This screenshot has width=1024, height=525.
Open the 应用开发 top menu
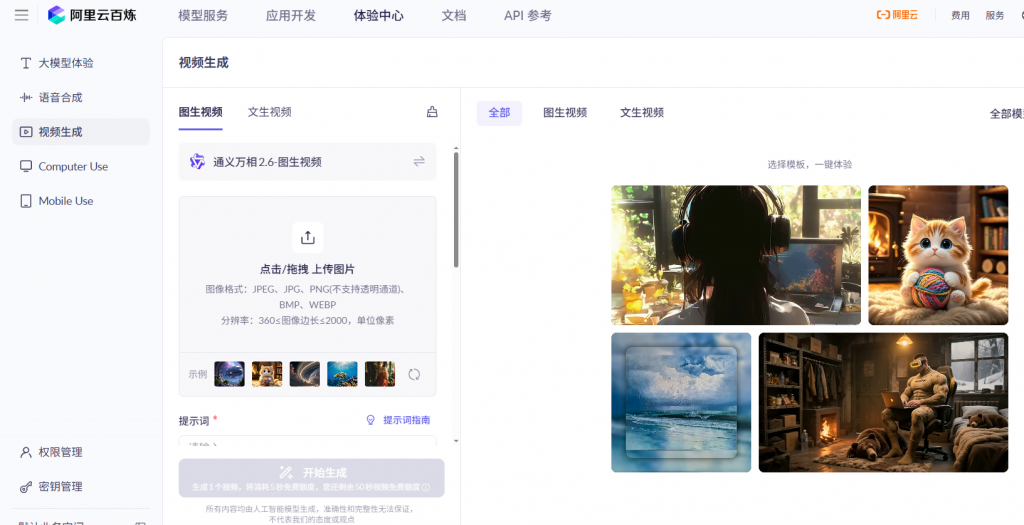tap(291, 15)
